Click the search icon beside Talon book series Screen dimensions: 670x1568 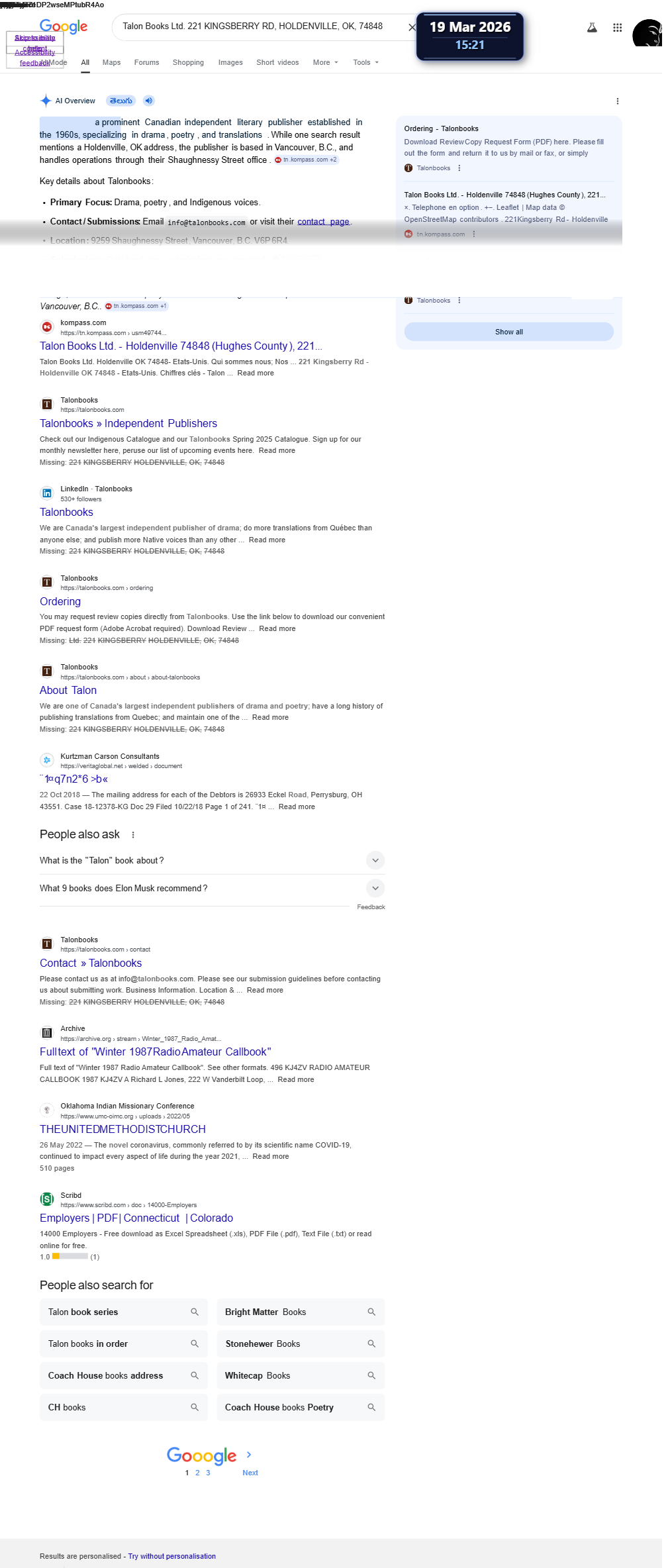point(195,1312)
